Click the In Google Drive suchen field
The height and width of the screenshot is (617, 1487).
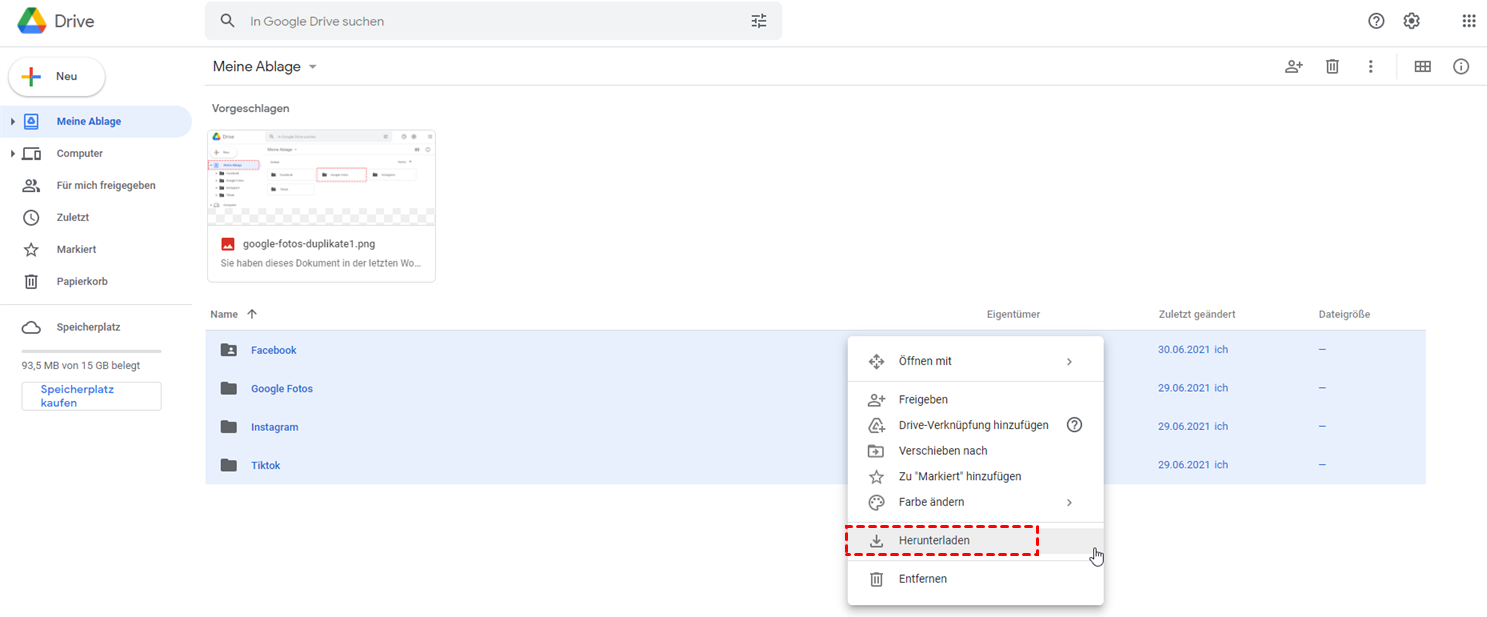494,21
